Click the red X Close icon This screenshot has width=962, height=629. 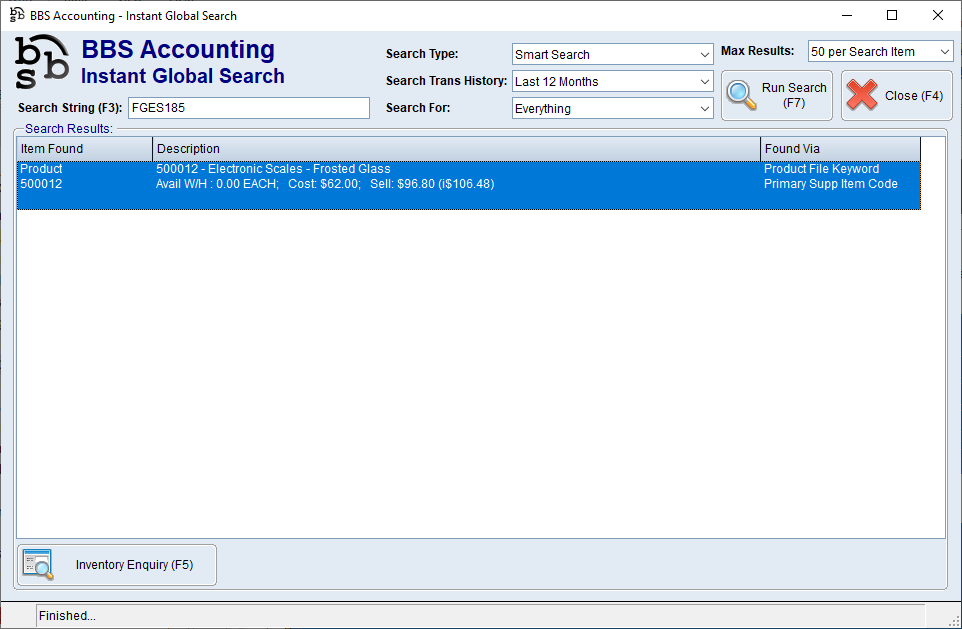[x=862, y=96]
